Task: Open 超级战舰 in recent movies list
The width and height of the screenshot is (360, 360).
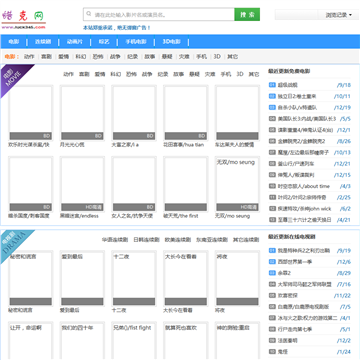Action: coord(288,85)
